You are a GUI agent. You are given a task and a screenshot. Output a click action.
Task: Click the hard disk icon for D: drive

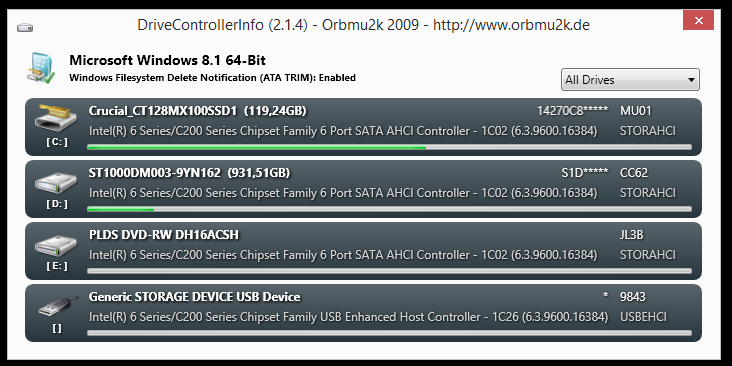56,183
